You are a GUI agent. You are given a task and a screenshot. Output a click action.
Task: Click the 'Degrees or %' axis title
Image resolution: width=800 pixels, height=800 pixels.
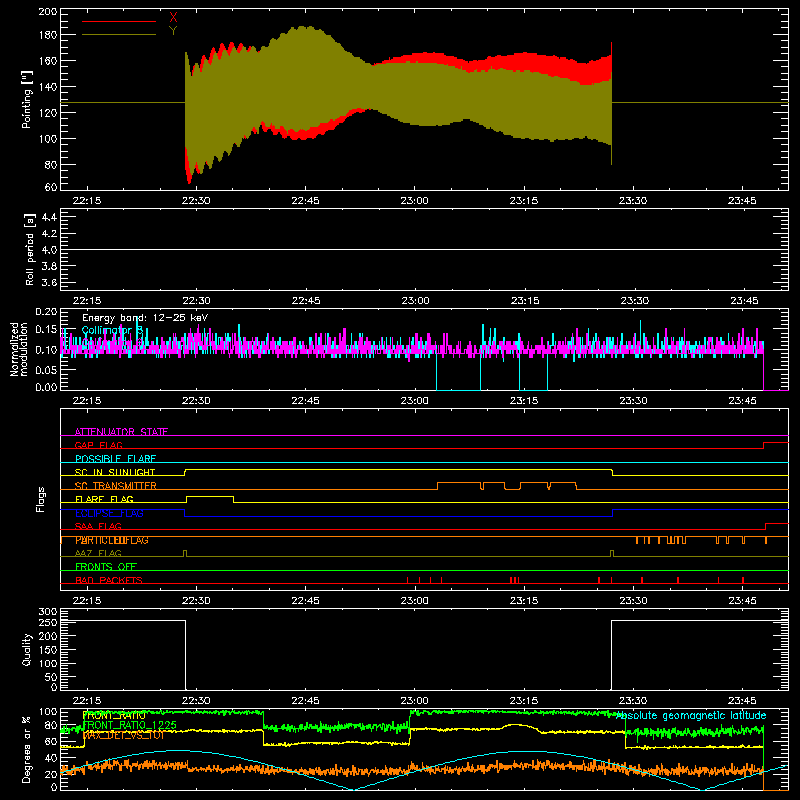27,749
